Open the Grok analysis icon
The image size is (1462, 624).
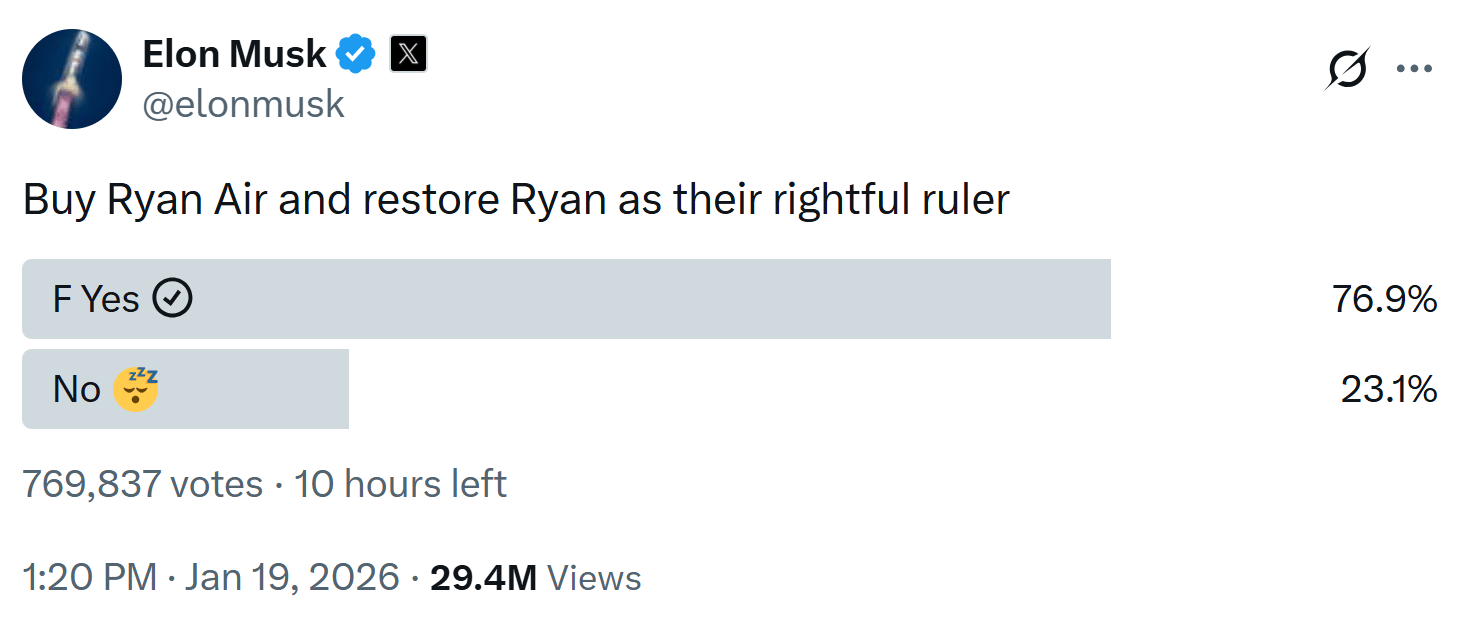[1347, 68]
